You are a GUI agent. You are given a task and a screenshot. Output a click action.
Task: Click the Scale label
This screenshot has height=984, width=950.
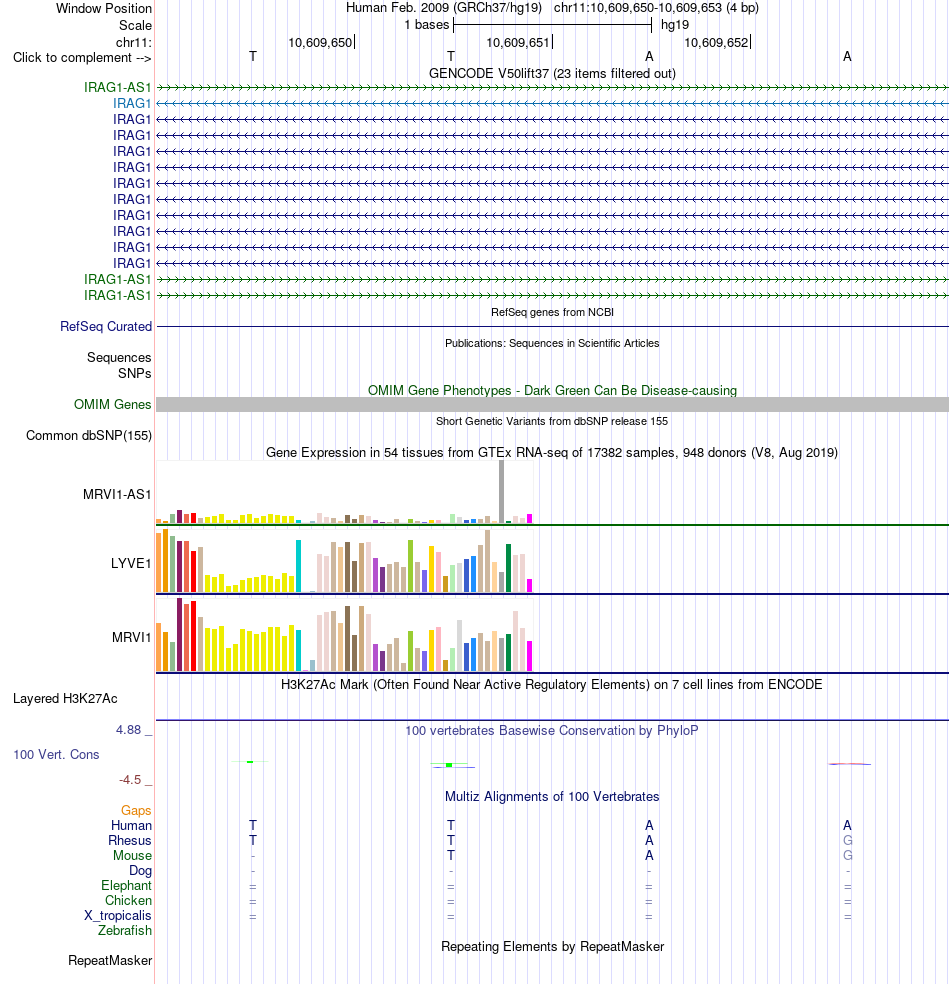tap(136, 26)
